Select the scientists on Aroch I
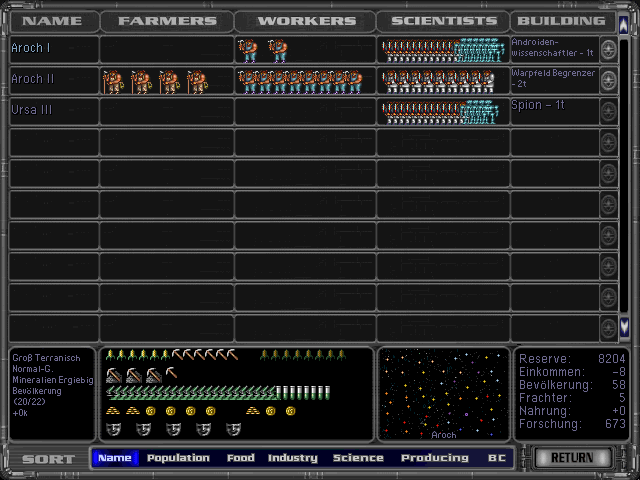Screen dimensions: 640x480 [440, 50]
